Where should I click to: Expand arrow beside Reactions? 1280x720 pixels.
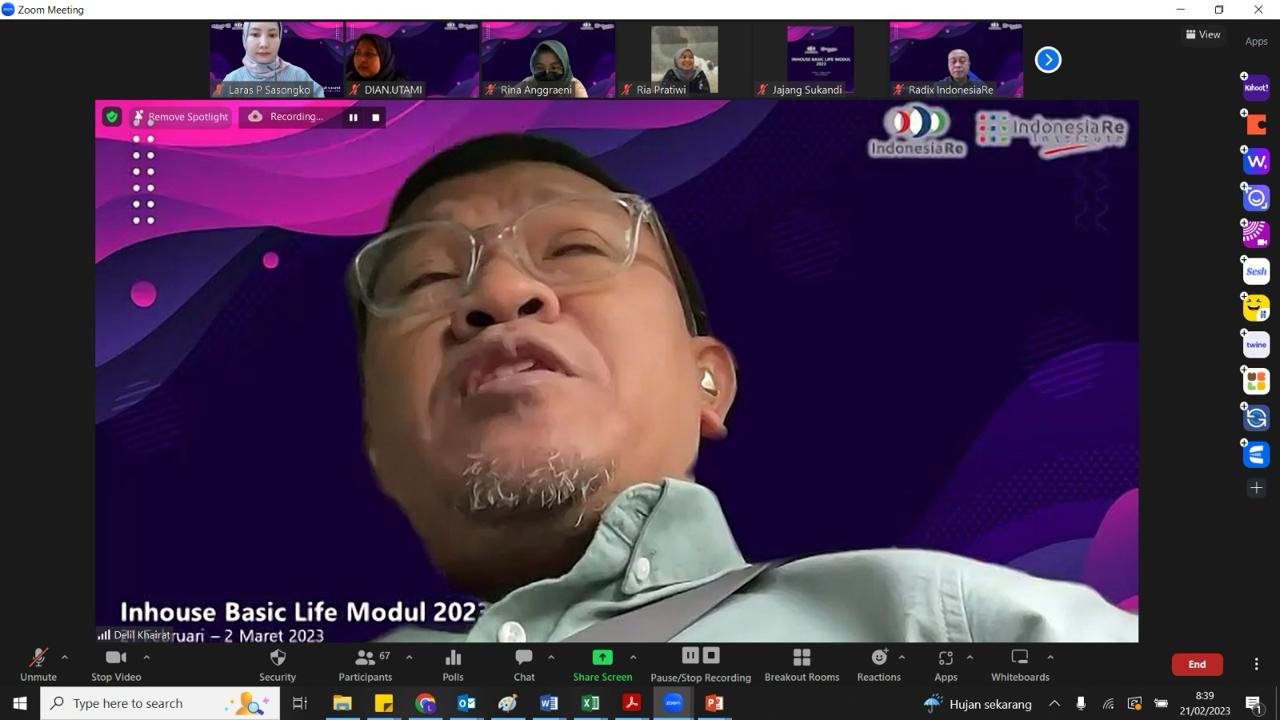pos(902,657)
